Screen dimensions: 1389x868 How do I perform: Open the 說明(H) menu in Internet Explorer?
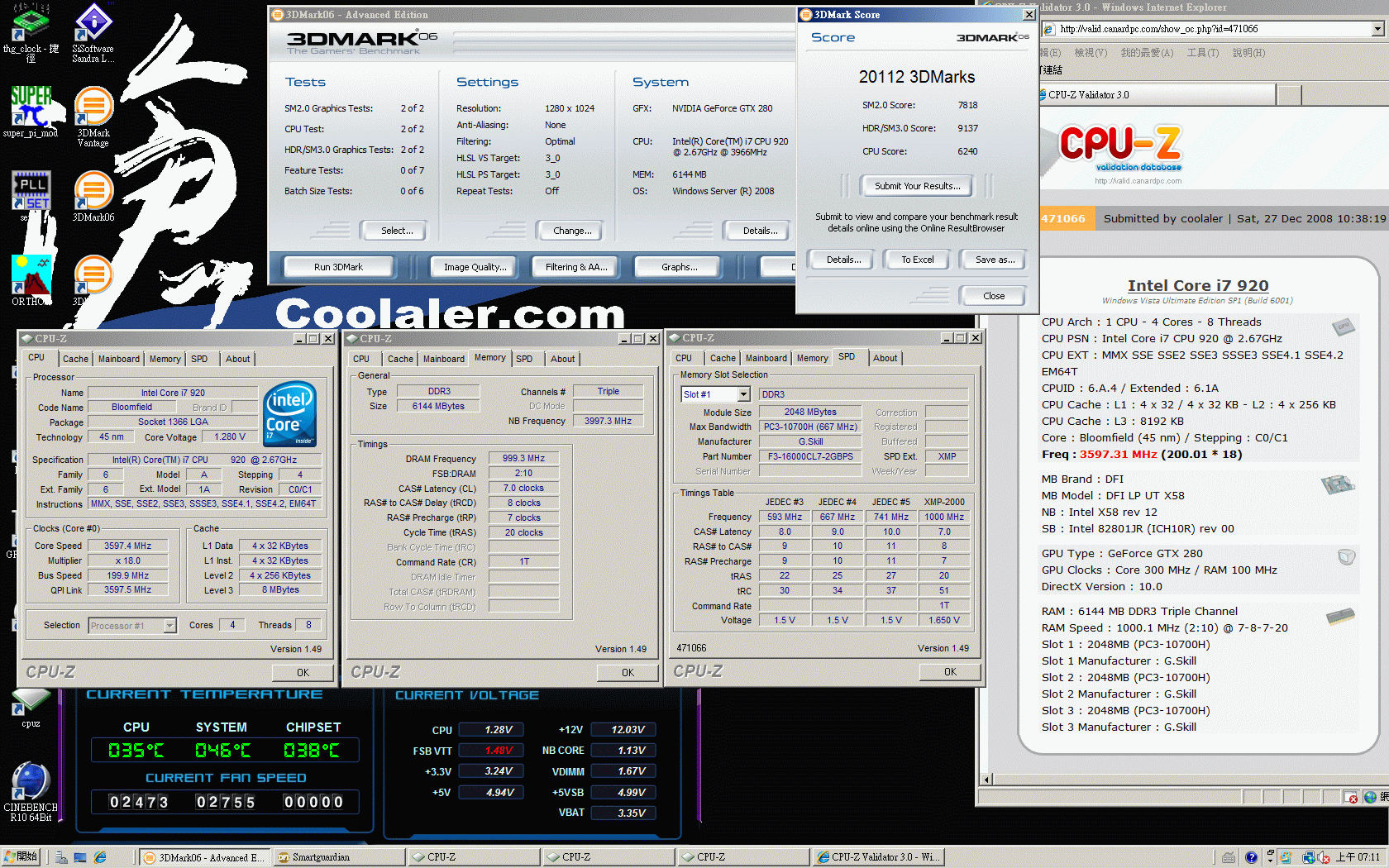click(x=1248, y=53)
